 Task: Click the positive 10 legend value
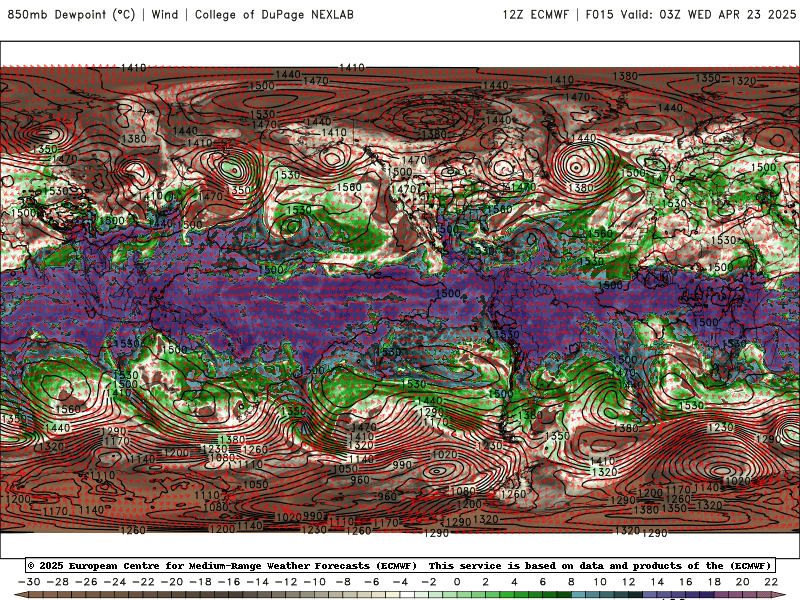(x=600, y=582)
